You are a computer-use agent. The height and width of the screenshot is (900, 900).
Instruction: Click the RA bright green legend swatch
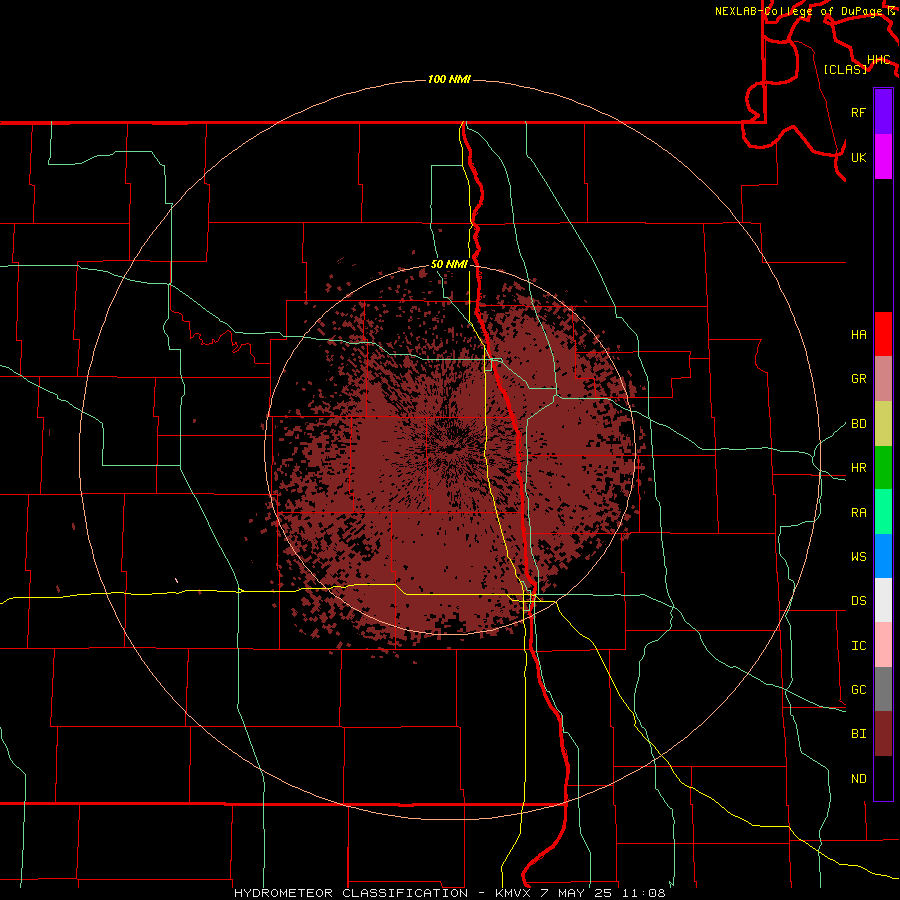883,512
